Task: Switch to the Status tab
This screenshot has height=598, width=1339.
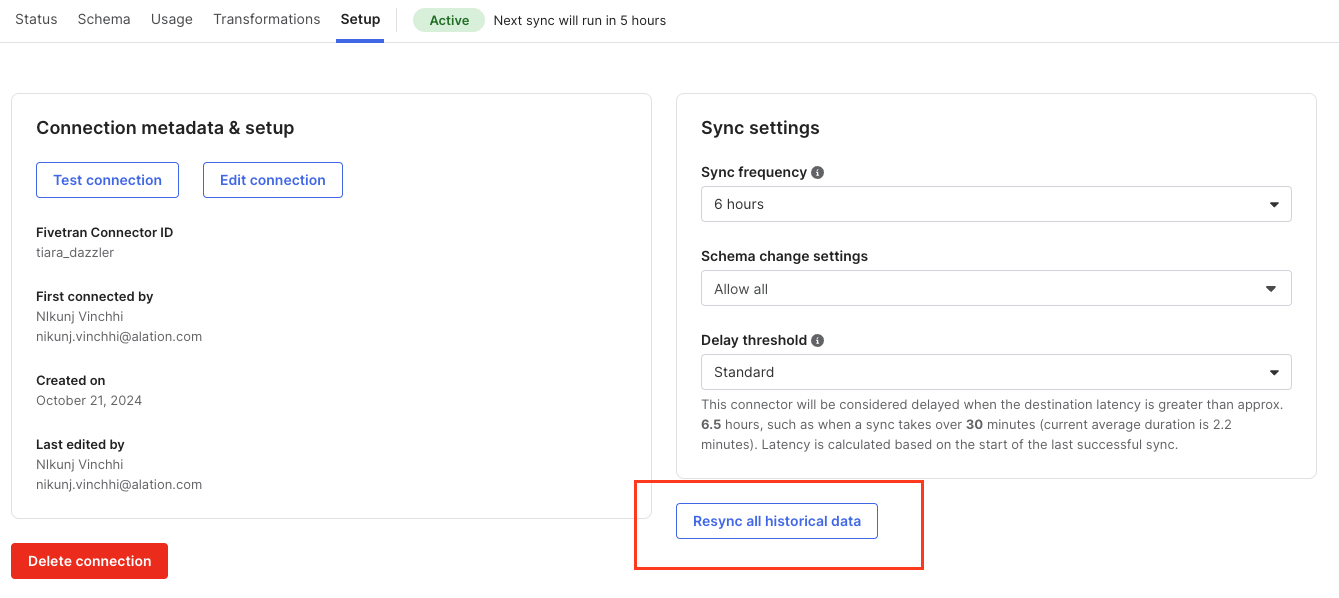Action: coord(36,20)
